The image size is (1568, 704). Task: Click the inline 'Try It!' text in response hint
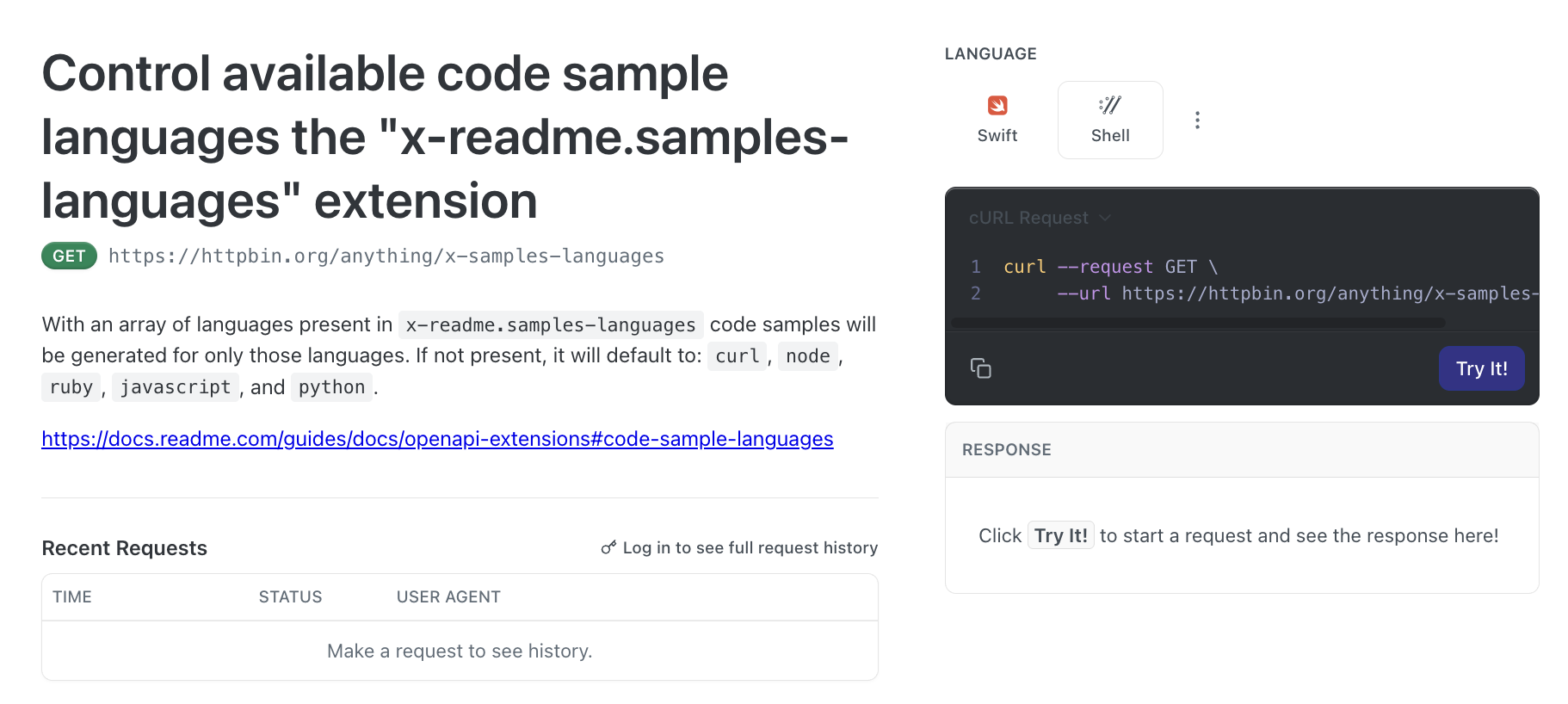1061,535
